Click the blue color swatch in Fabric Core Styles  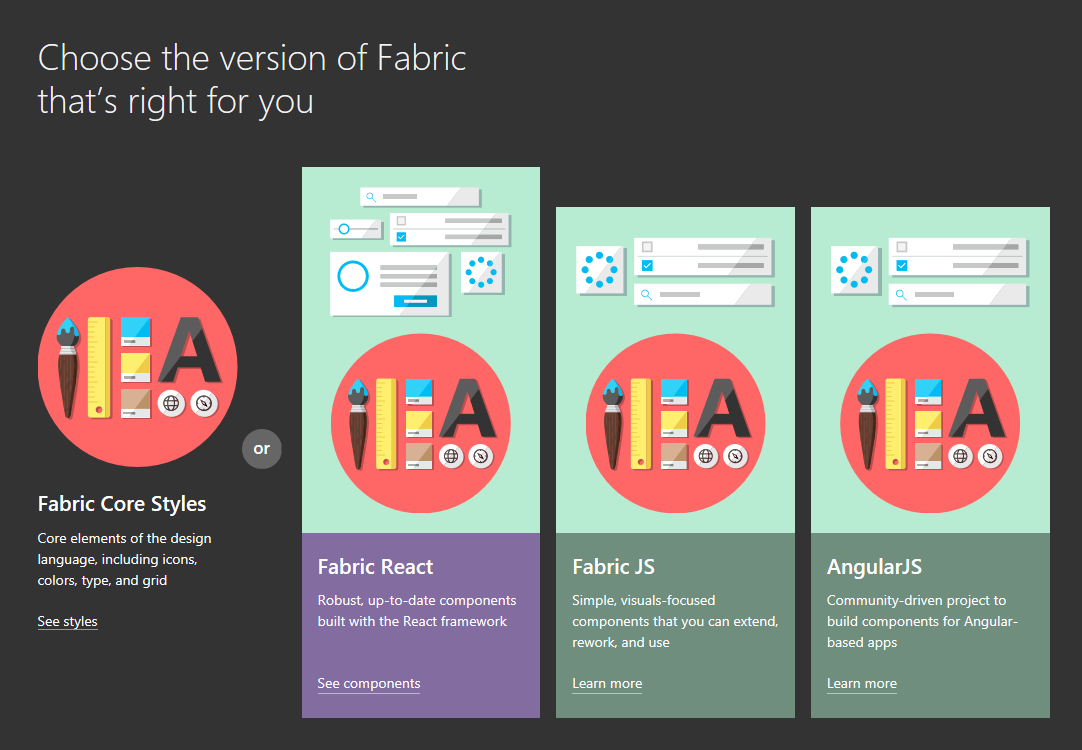(135, 331)
